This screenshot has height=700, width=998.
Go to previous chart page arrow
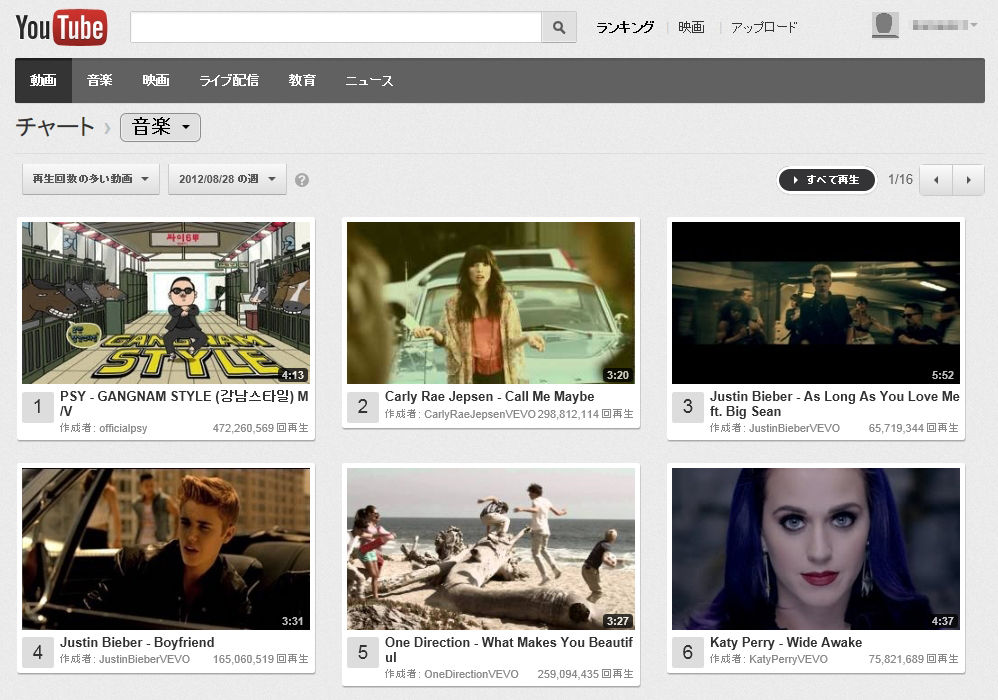[x=936, y=180]
